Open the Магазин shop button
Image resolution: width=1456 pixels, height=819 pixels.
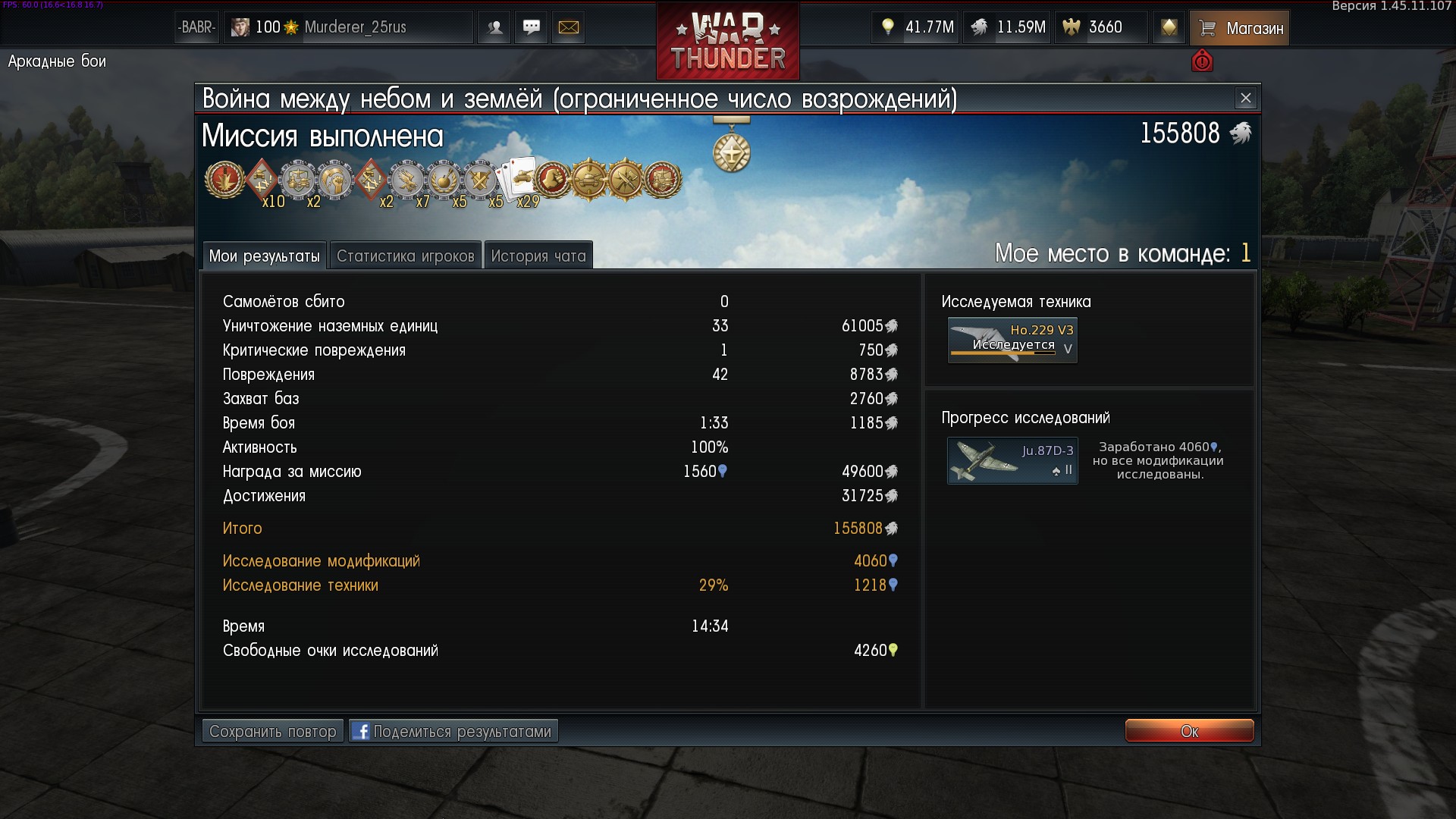point(1239,27)
